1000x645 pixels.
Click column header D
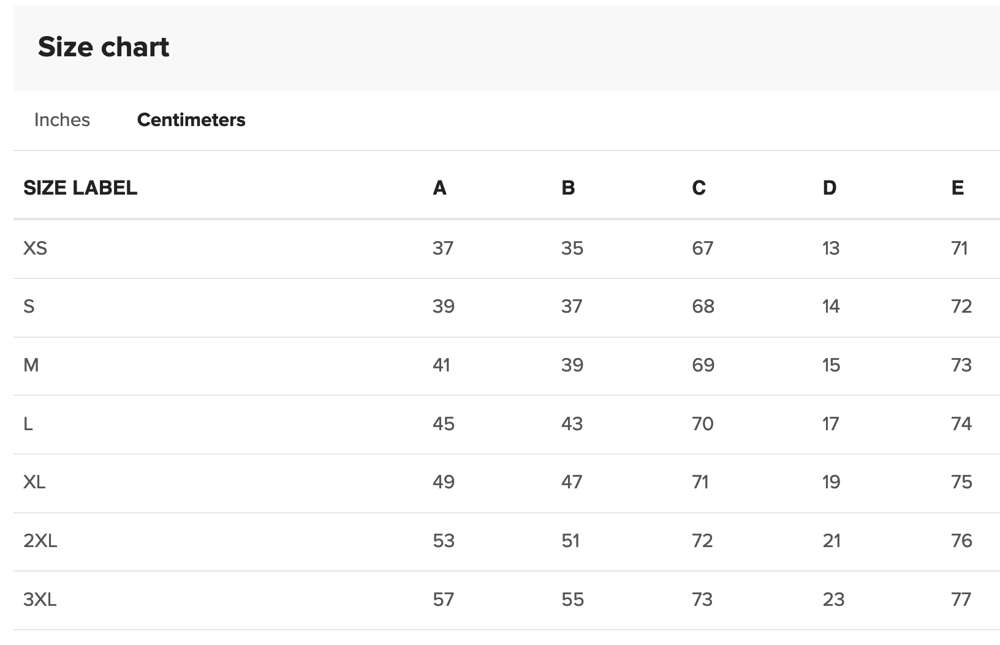[x=829, y=188]
